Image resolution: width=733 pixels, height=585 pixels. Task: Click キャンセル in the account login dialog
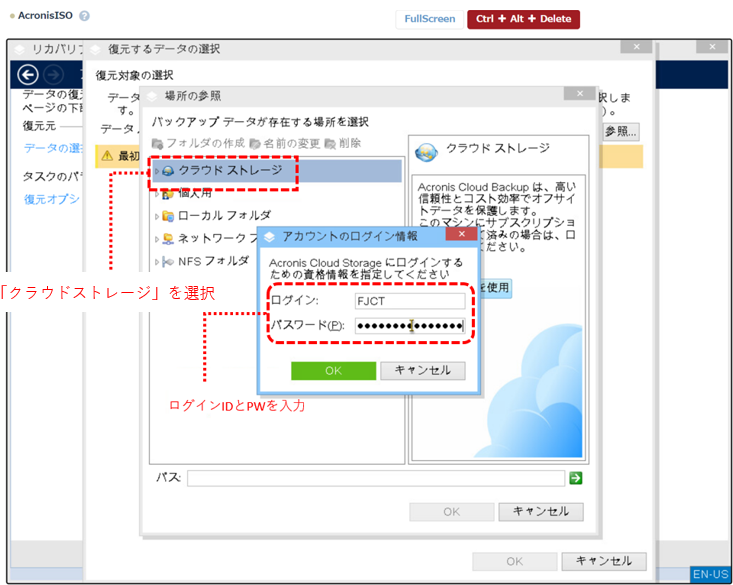pyautogui.click(x=422, y=370)
